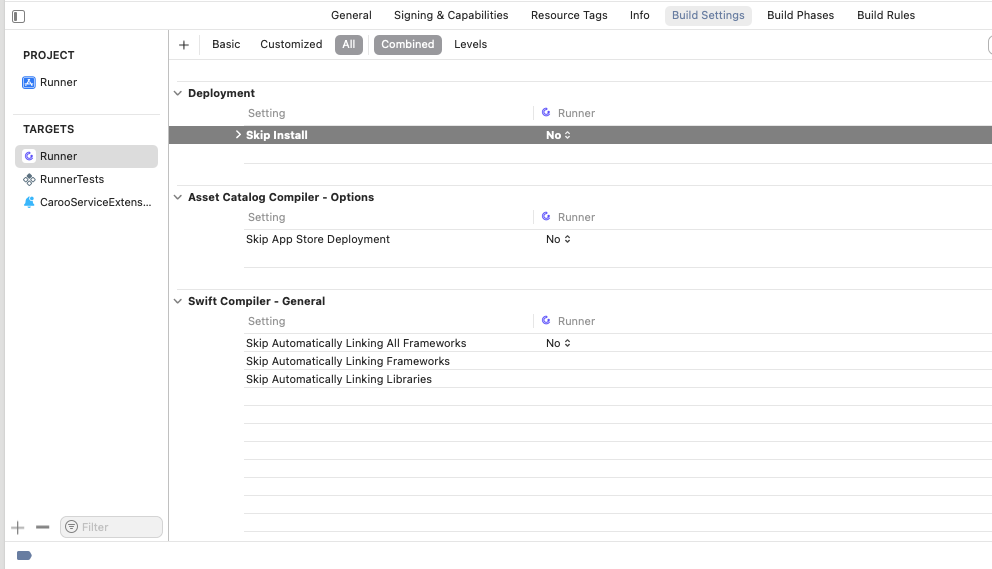992x569 pixels.
Task: Click Runner icon in Swift Compiler column header
Action: pos(546,320)
